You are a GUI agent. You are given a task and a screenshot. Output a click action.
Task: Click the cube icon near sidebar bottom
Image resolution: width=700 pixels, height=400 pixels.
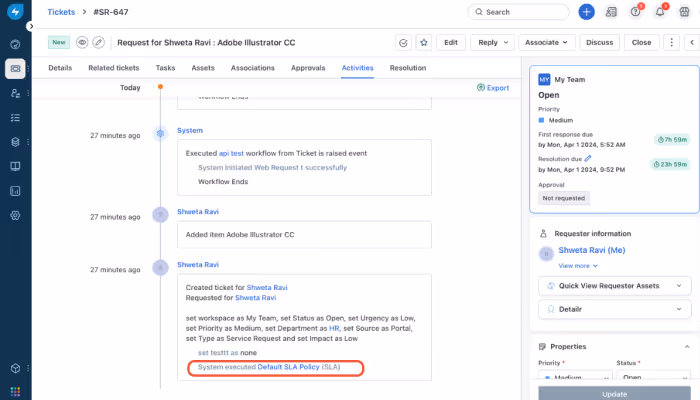15,368
